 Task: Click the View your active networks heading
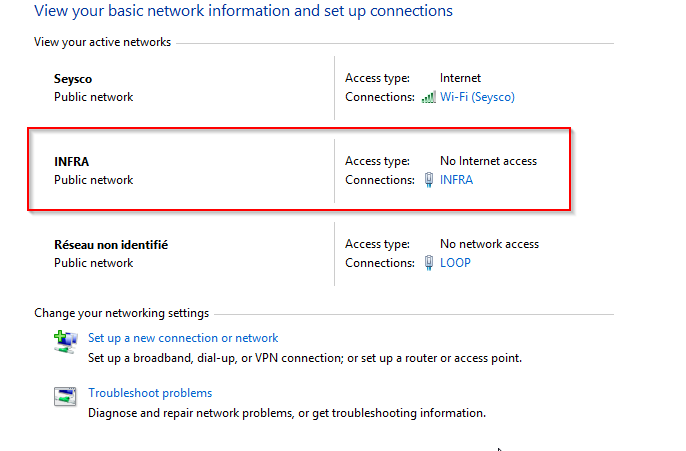[x=102, y=42]
